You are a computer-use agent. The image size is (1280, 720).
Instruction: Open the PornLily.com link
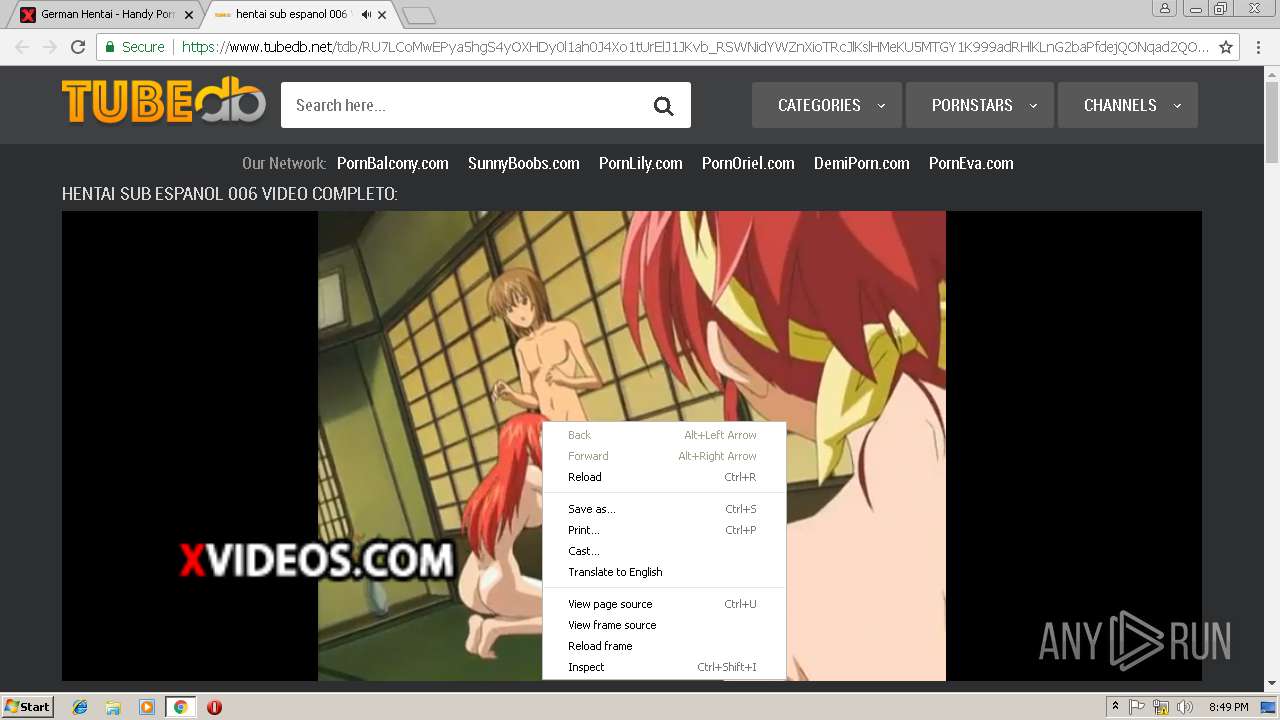click(640, 163)
